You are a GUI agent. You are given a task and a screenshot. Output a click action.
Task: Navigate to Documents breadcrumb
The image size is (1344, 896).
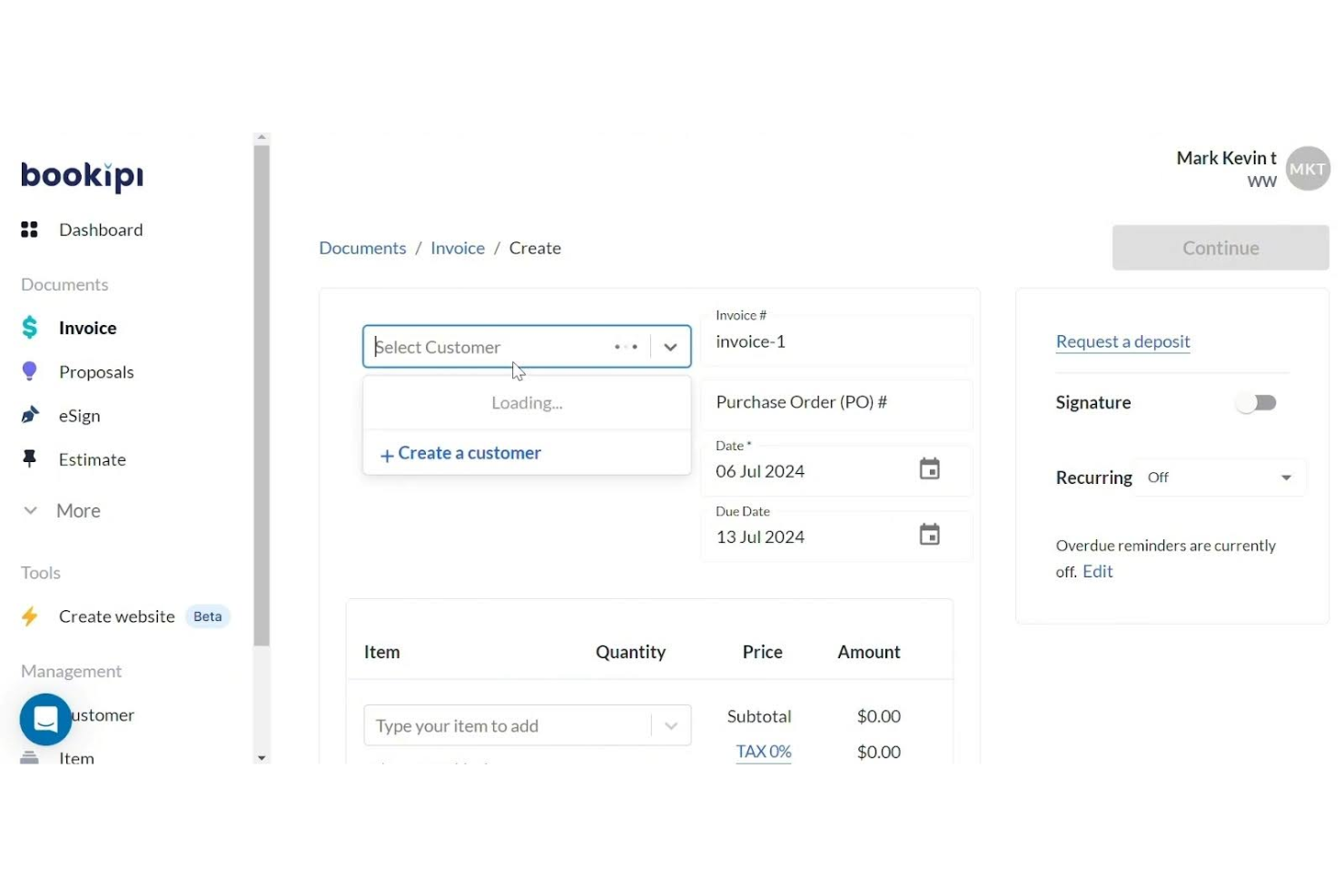(x=361, y=247)
